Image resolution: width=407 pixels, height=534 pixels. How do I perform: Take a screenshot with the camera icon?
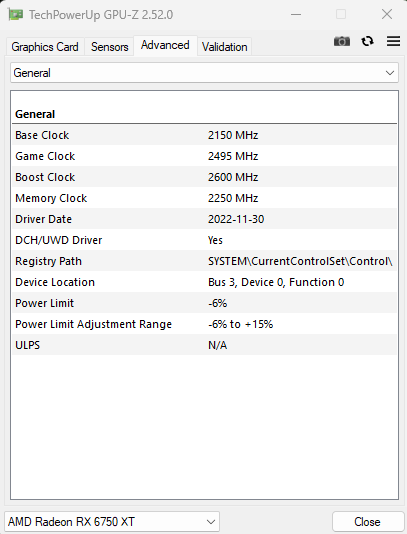pos(342,41)
